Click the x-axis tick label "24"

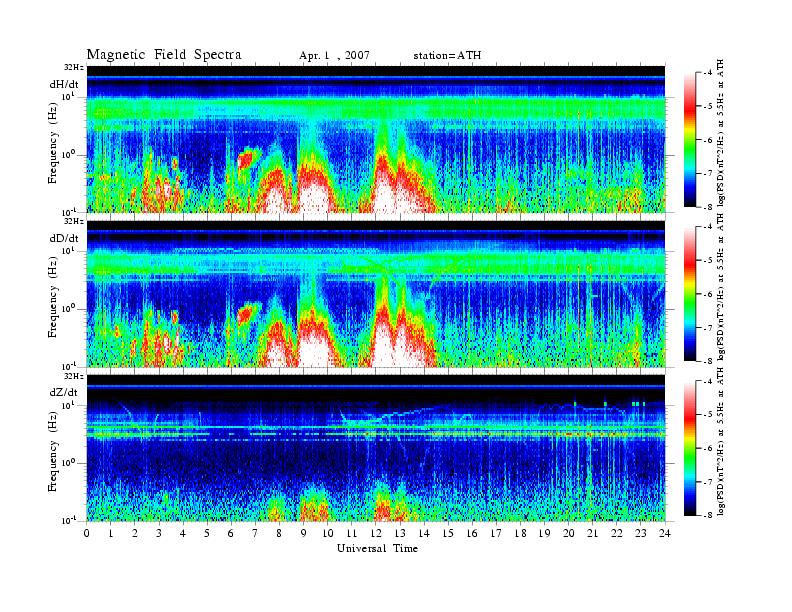pyautogui.click(x=665, y=533)
